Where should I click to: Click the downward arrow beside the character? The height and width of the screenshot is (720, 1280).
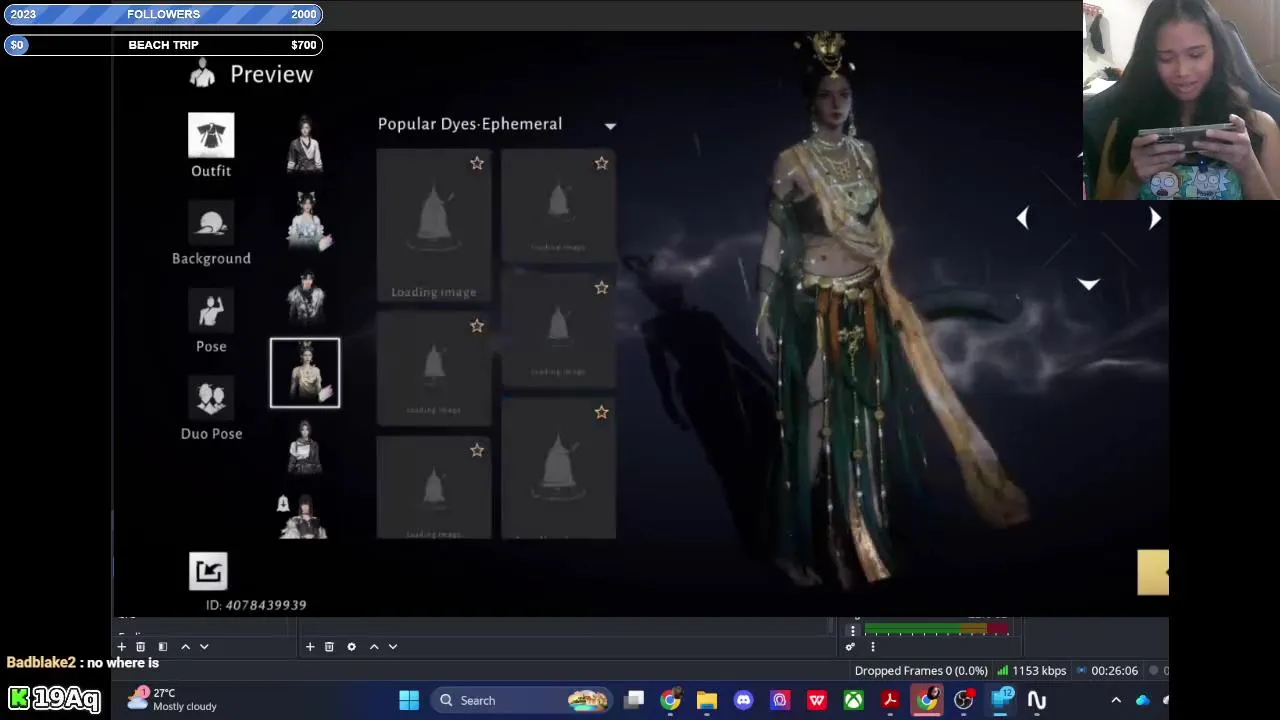click(x=1088, y=285)
